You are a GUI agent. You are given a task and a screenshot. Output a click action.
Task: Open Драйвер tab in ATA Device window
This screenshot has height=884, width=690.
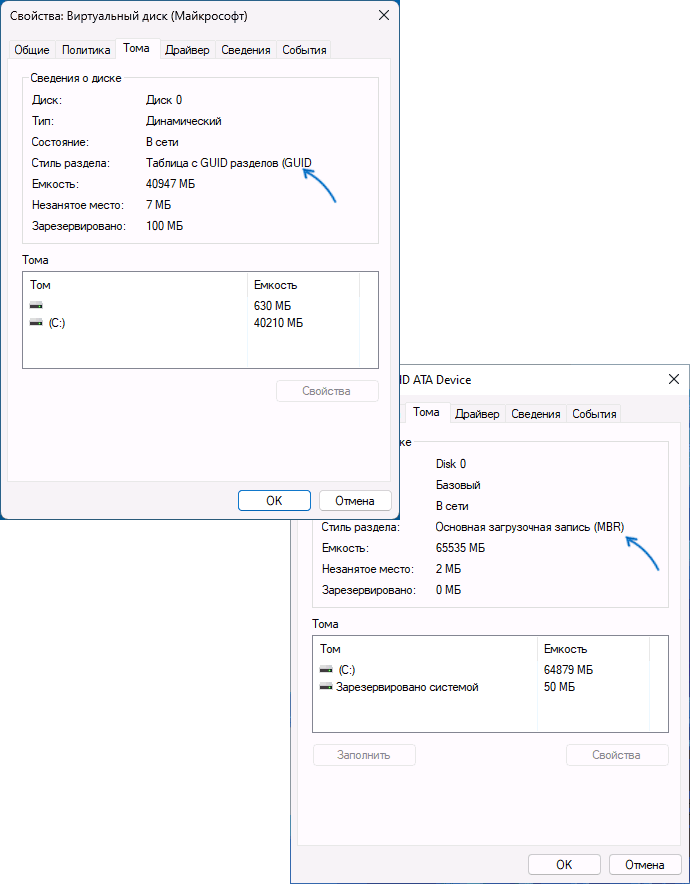tap(477, 414)
